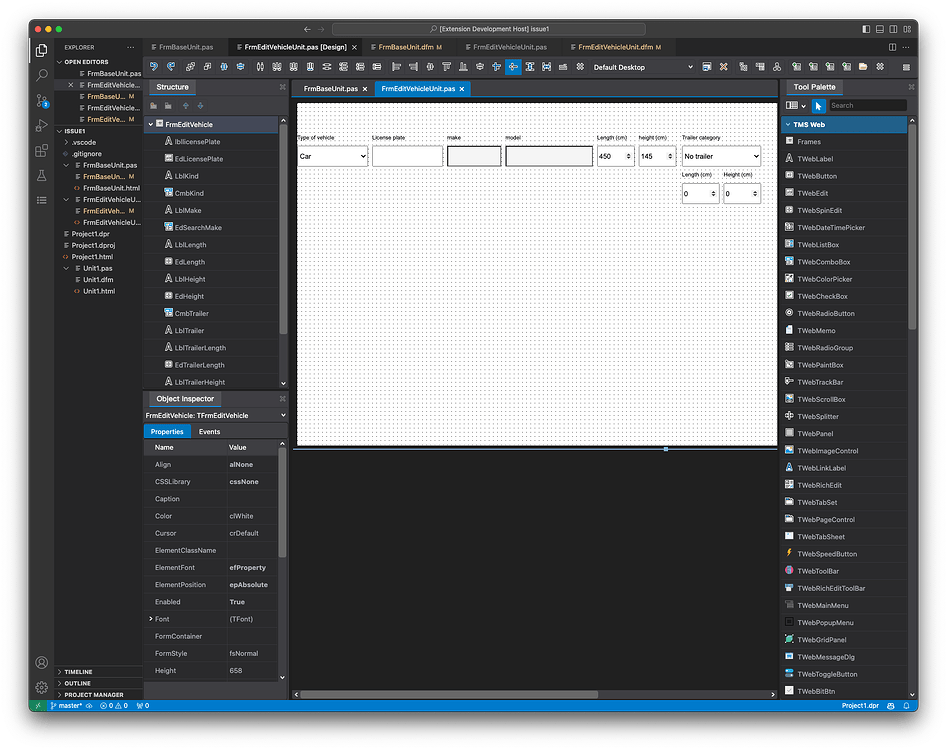Open the Source Control view
Image resolution: width=946 pixels, height=750 pixels.
(42, 101)
